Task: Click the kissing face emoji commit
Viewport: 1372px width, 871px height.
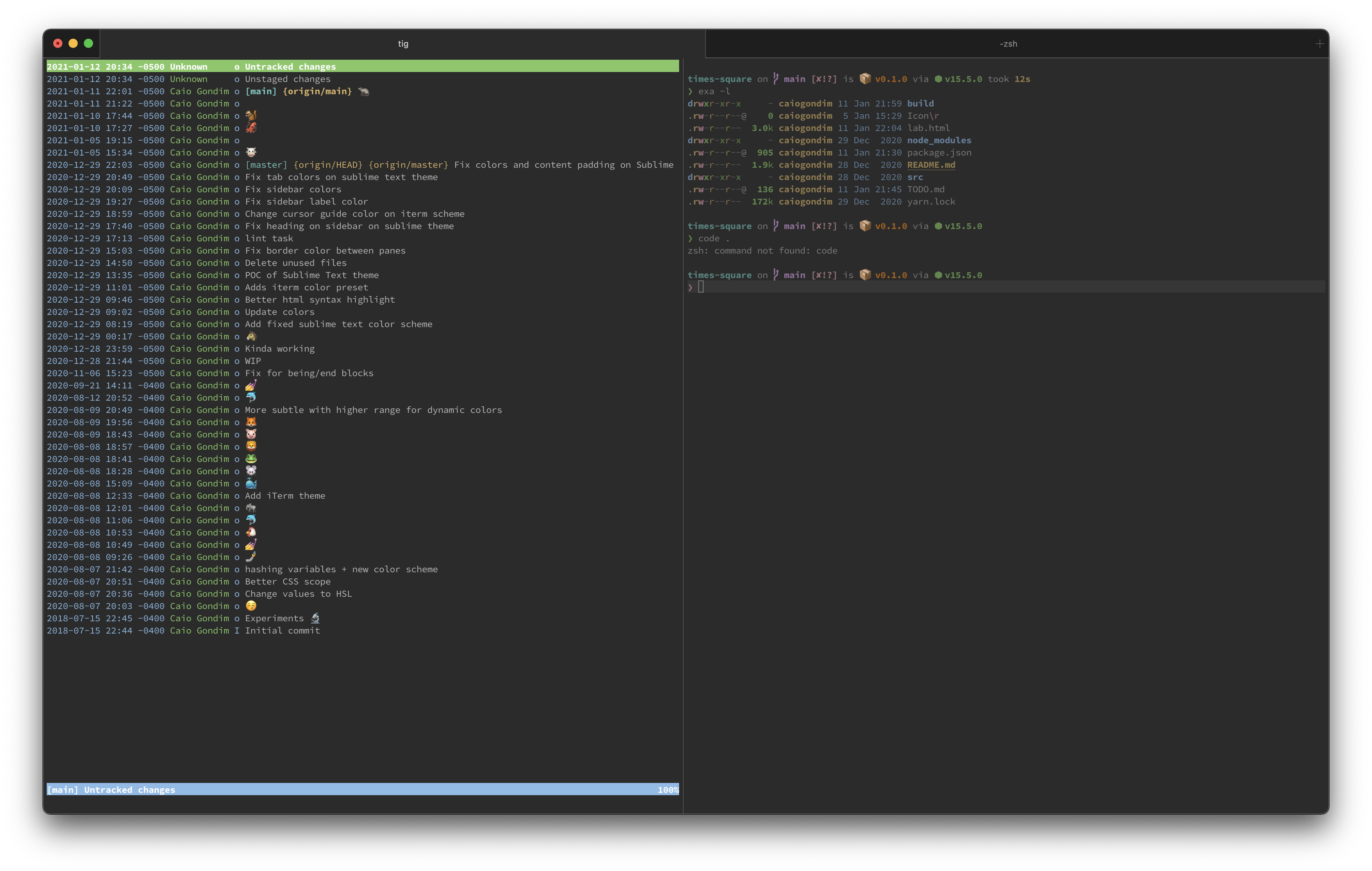Action: (251, 606)
